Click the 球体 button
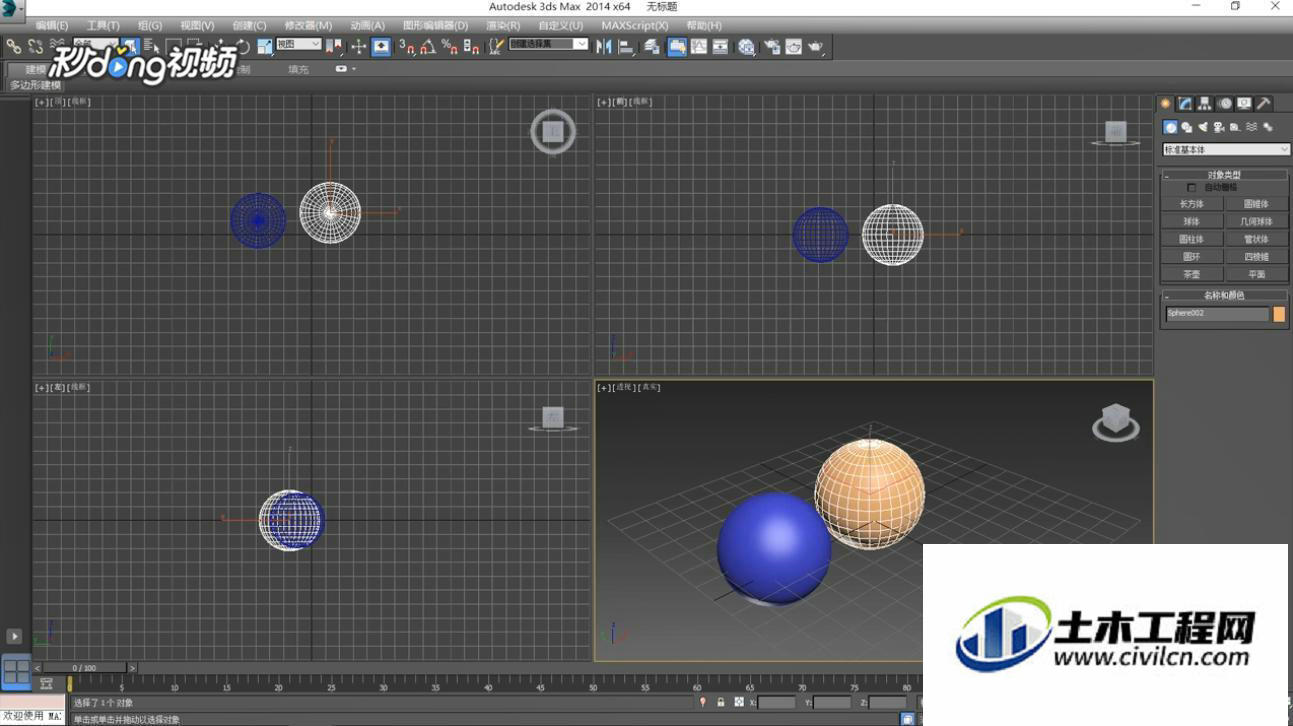 coord(1191,222)
